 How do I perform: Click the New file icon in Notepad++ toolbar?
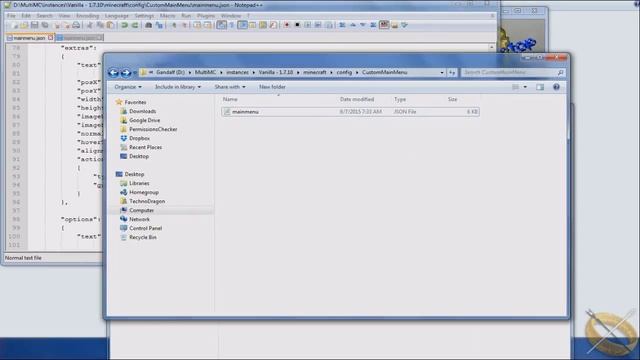(15, 25)
